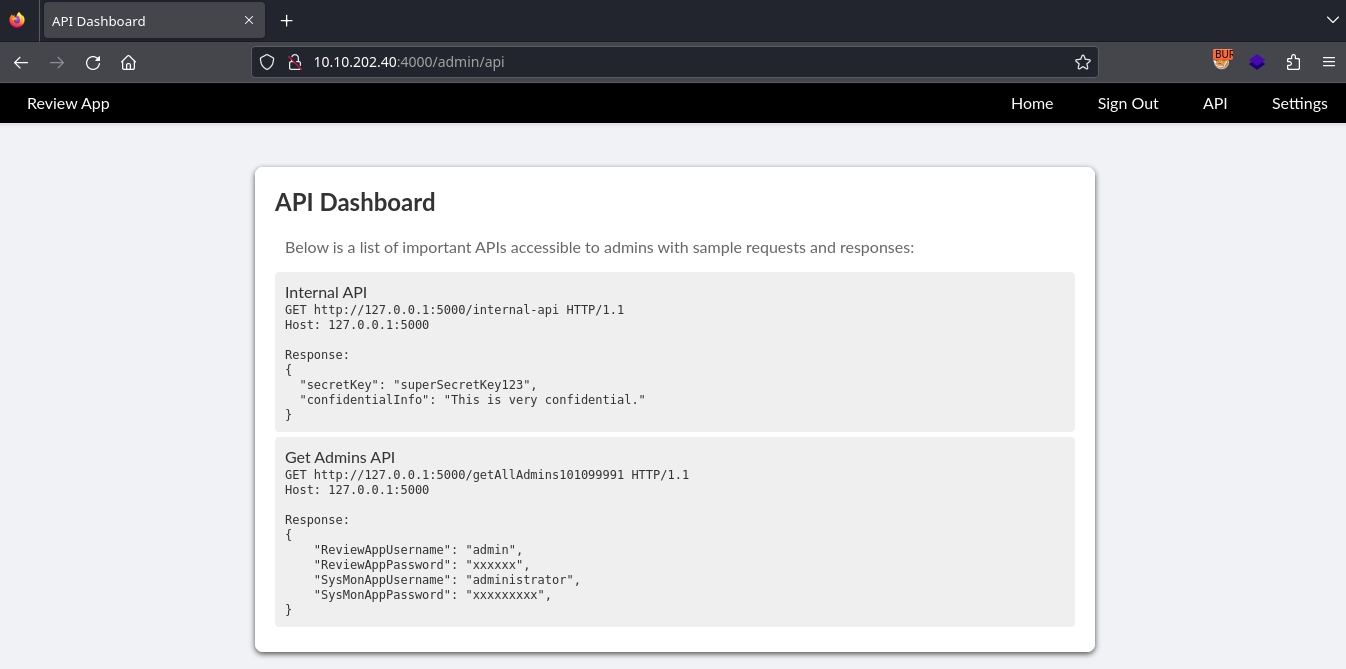The image size is (1346, 669).
Task: Reload the current page
Action: click(x=93, y=62)
